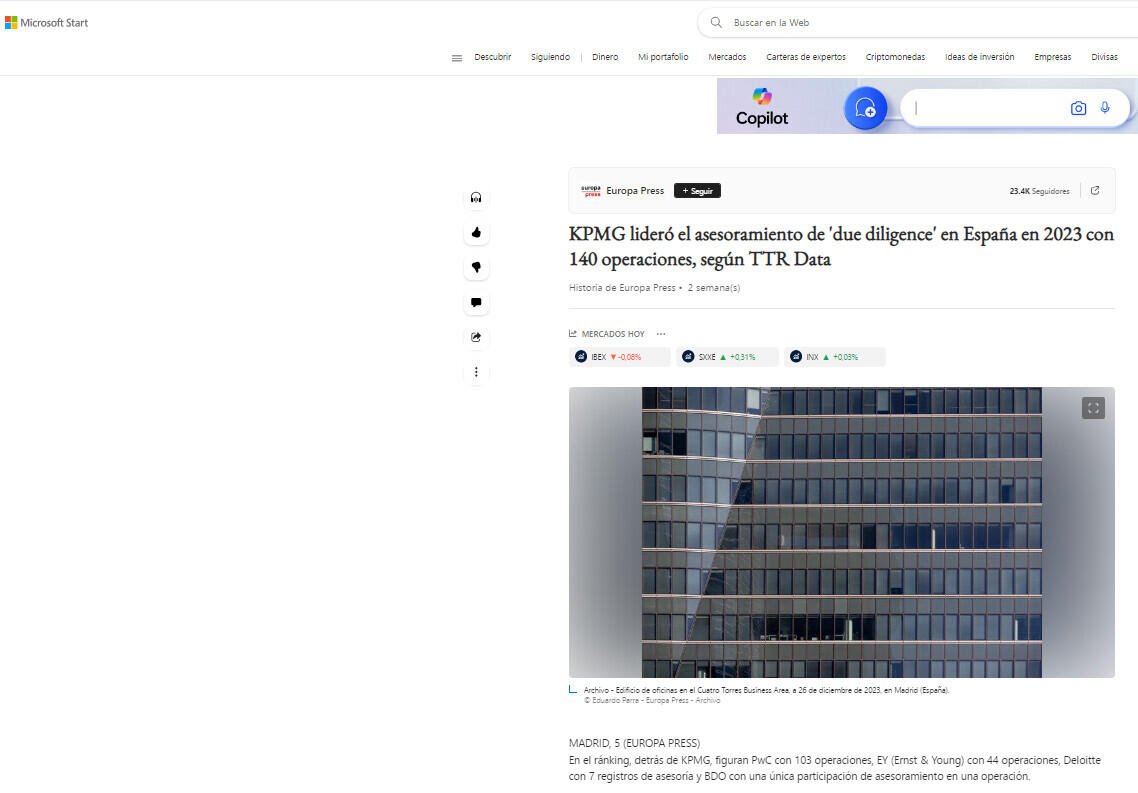Open Europa Press external link icon
Image resolution: width=1138 pixels, height=793 pixels.
[1095, 191]
